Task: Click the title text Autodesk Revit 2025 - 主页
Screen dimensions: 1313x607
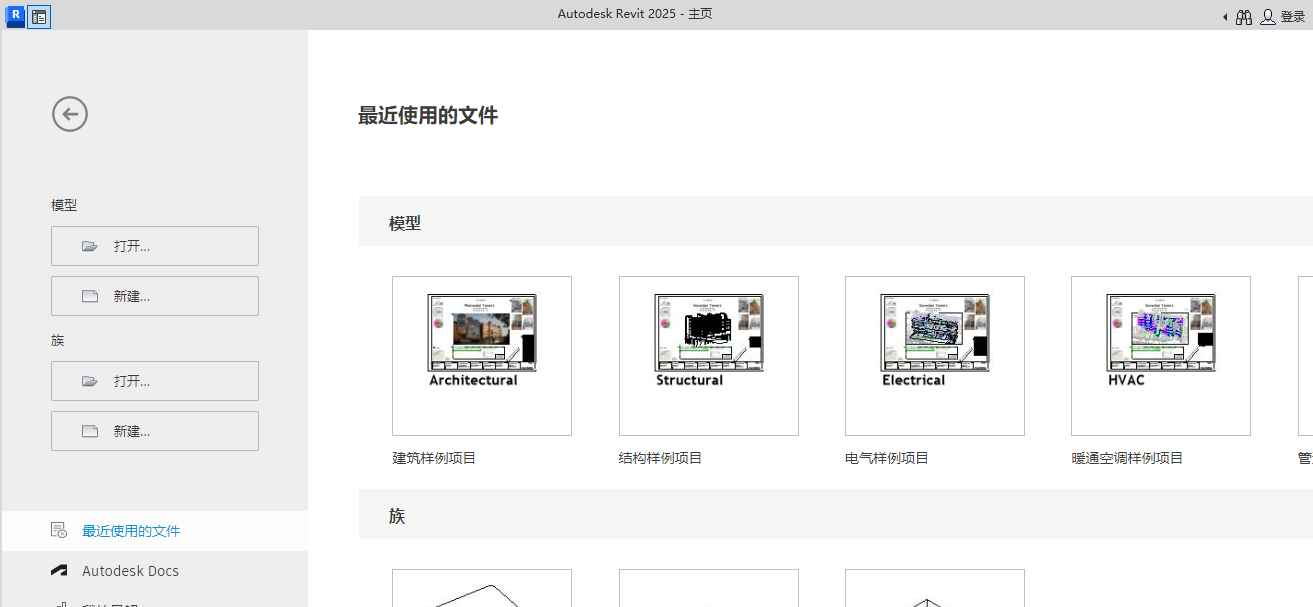Action: 635,14
